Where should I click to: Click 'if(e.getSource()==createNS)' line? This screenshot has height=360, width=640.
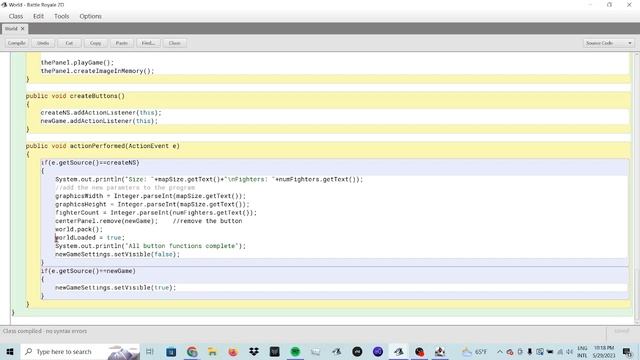click(90, 162)
